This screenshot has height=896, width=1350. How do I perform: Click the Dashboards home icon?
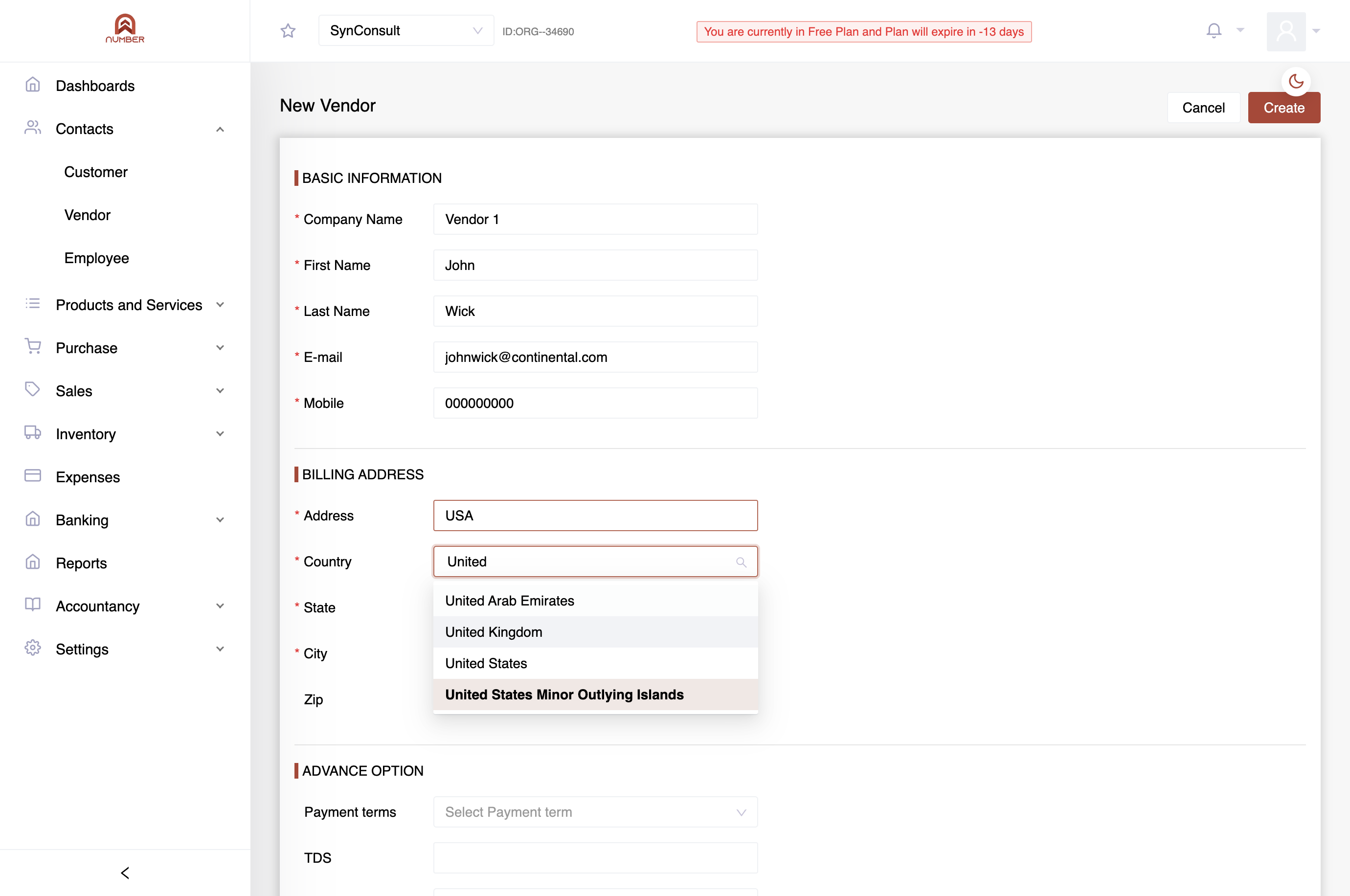[x=33, y=85]
